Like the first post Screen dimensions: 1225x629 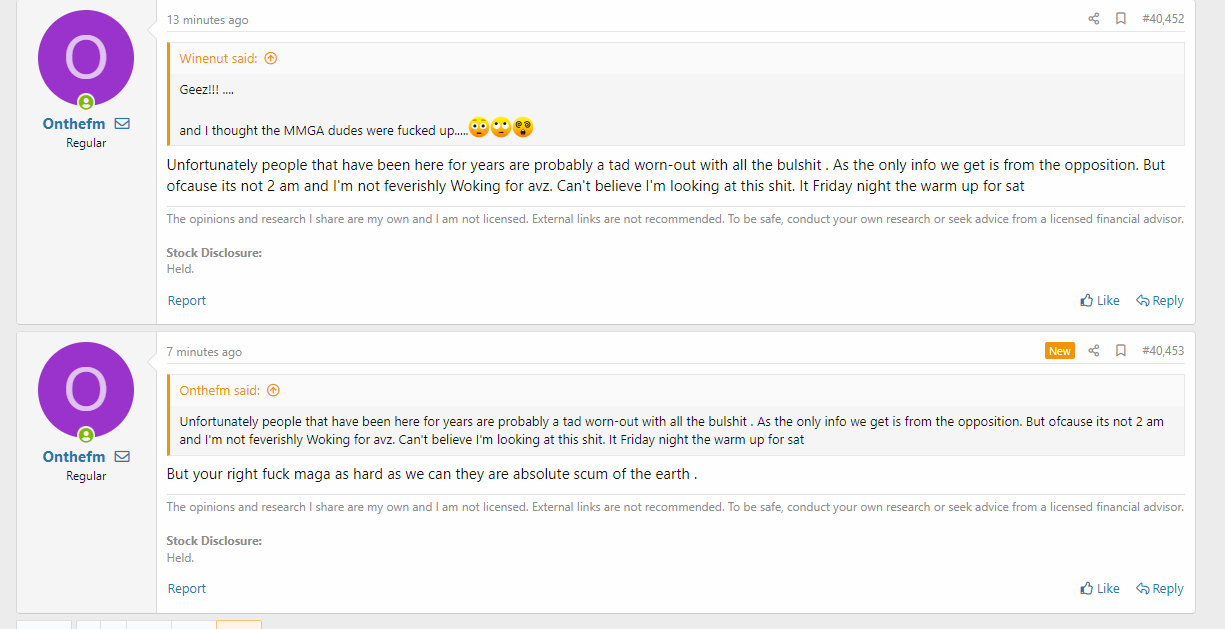point(1100,301)
